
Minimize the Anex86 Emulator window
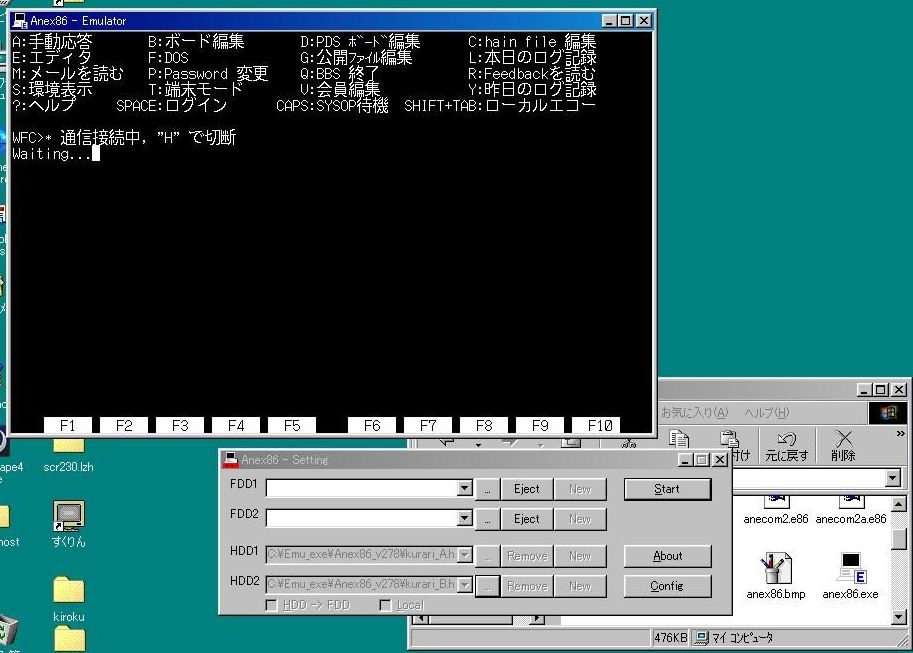(609, 21)
